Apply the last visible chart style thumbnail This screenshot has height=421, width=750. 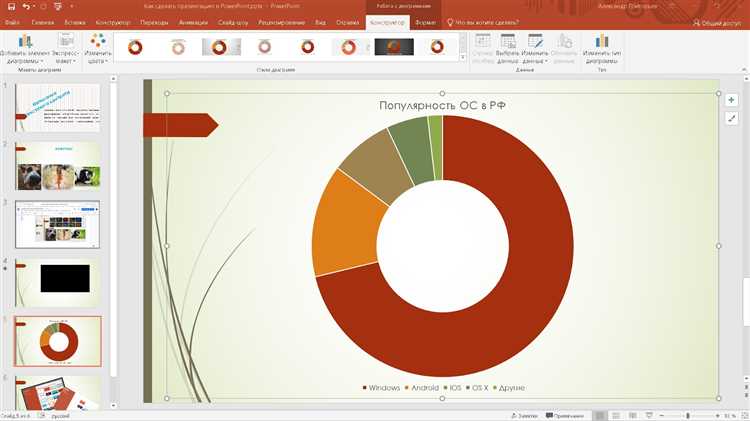pos(437,47)
